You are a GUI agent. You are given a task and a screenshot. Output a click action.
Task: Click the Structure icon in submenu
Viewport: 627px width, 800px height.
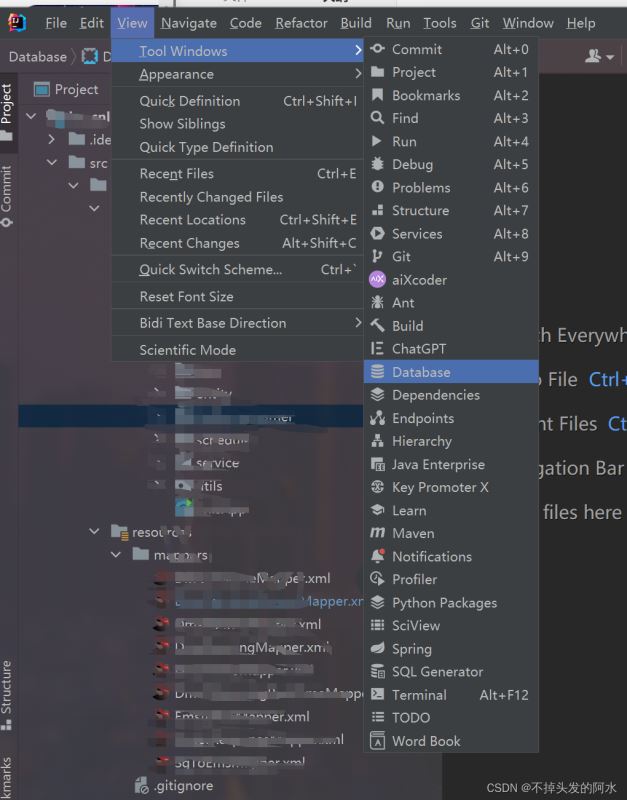click(x=378, y=210)
